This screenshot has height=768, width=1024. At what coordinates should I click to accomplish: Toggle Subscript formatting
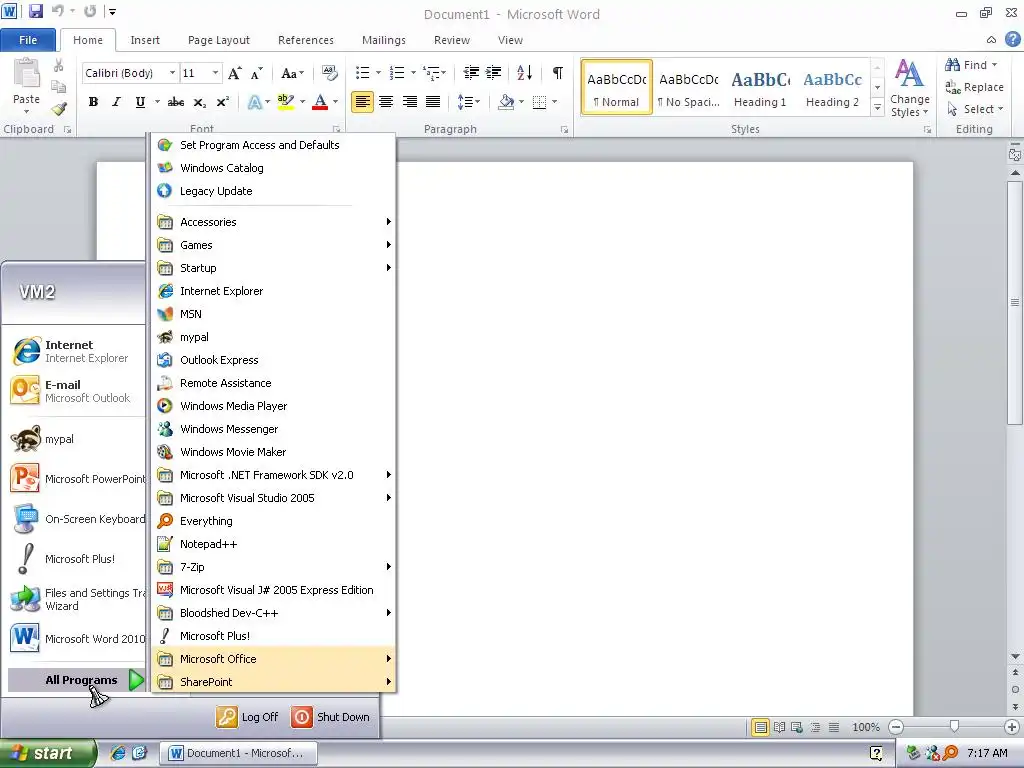click(x=200, y=102)
